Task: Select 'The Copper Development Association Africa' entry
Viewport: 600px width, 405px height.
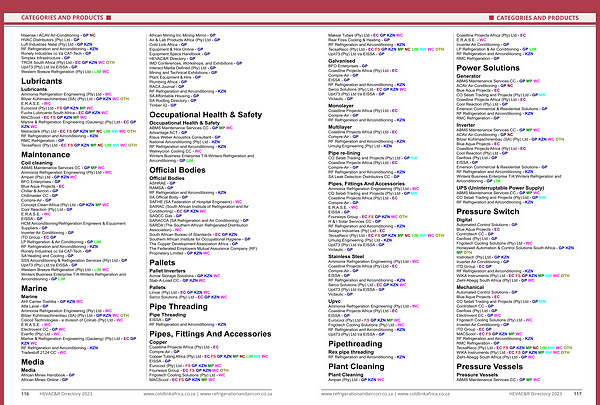Action: coord(193,244)
